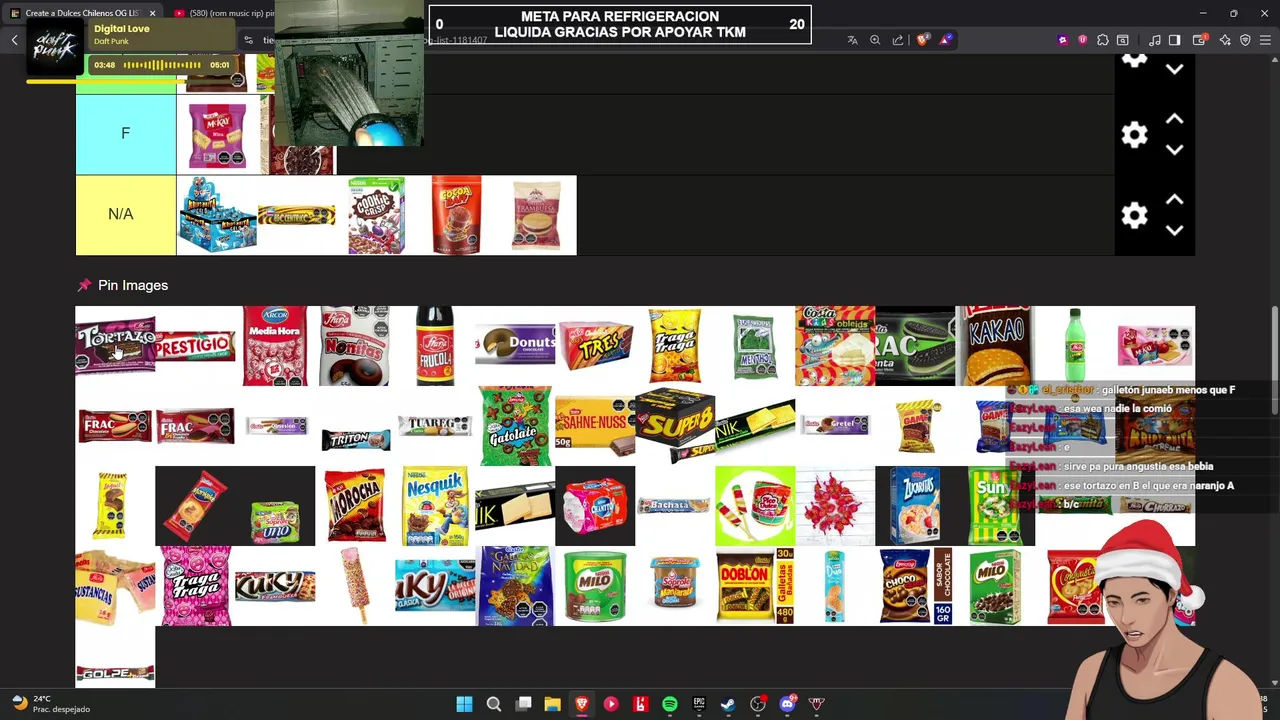Toggle the browser sidebar panel
The height and width of the screenshot is (720, 1280).
[1175, 40]
